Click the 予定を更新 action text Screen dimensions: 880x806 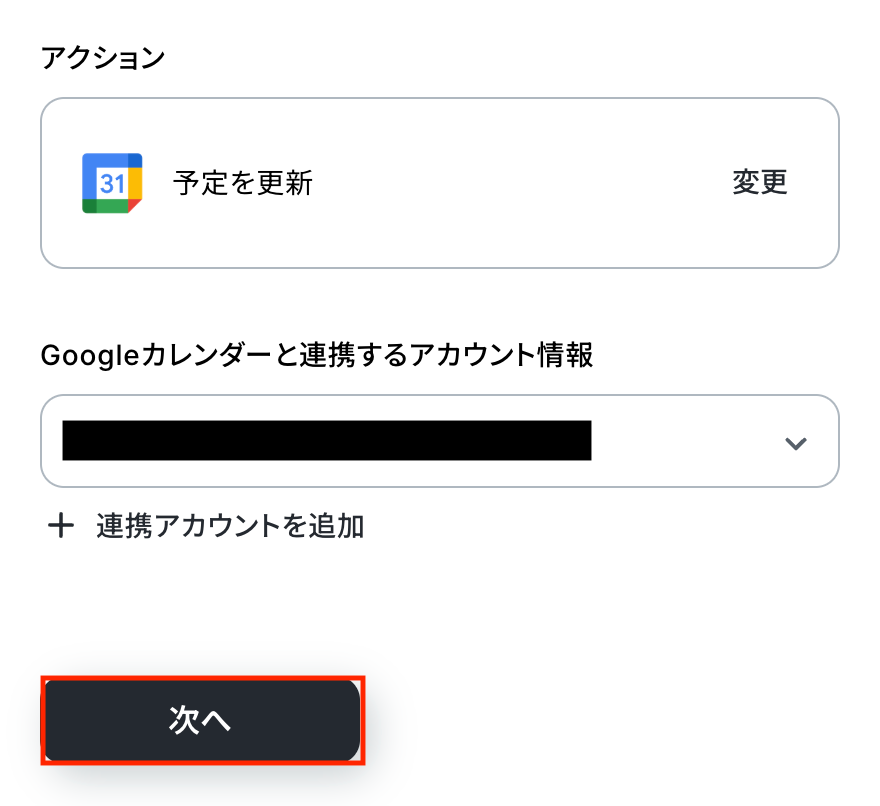click(243, 183)
